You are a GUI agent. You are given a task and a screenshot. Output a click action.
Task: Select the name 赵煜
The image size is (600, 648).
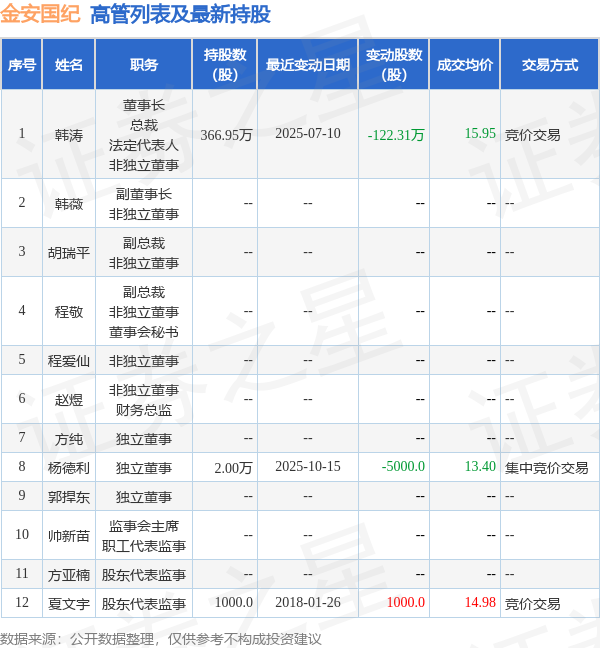(x=69, y=400)
